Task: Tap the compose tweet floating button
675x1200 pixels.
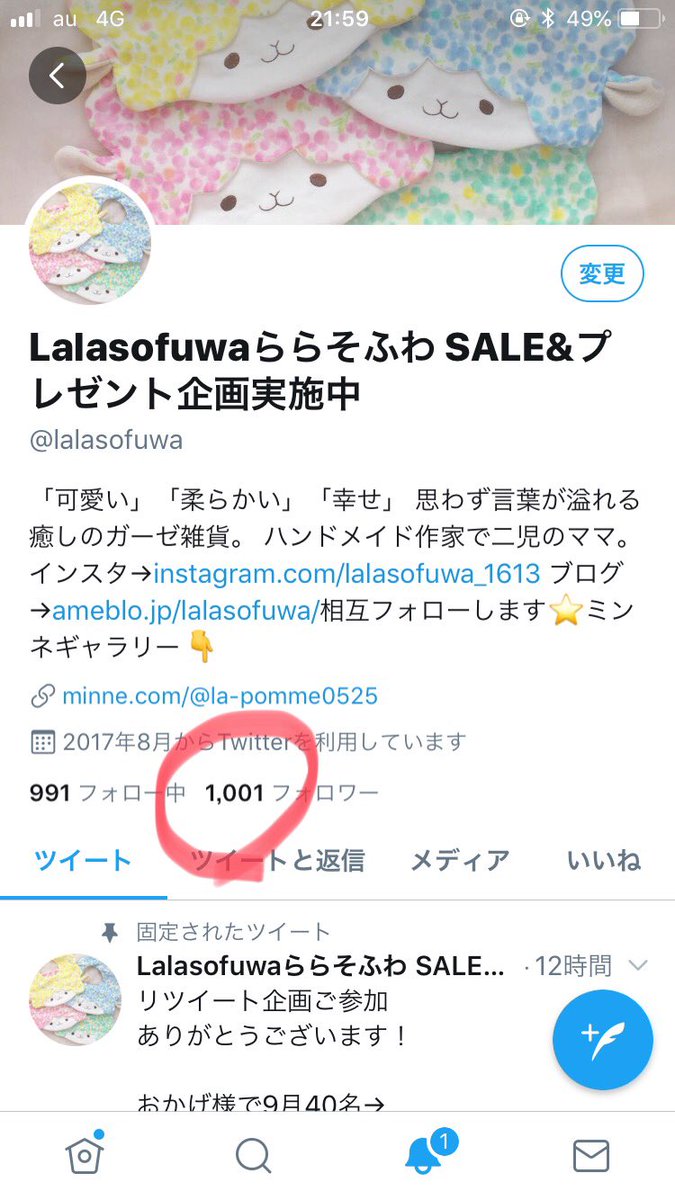Action: 603,1040
